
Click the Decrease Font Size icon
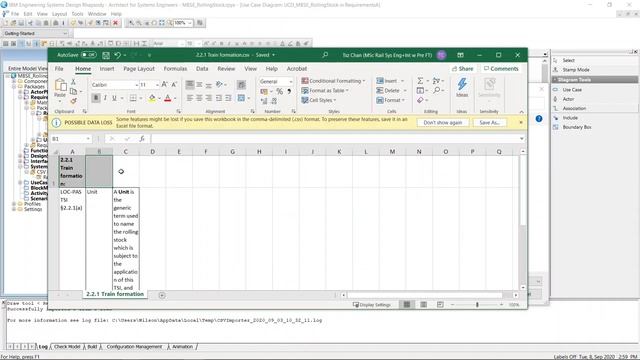pos(174,84)
